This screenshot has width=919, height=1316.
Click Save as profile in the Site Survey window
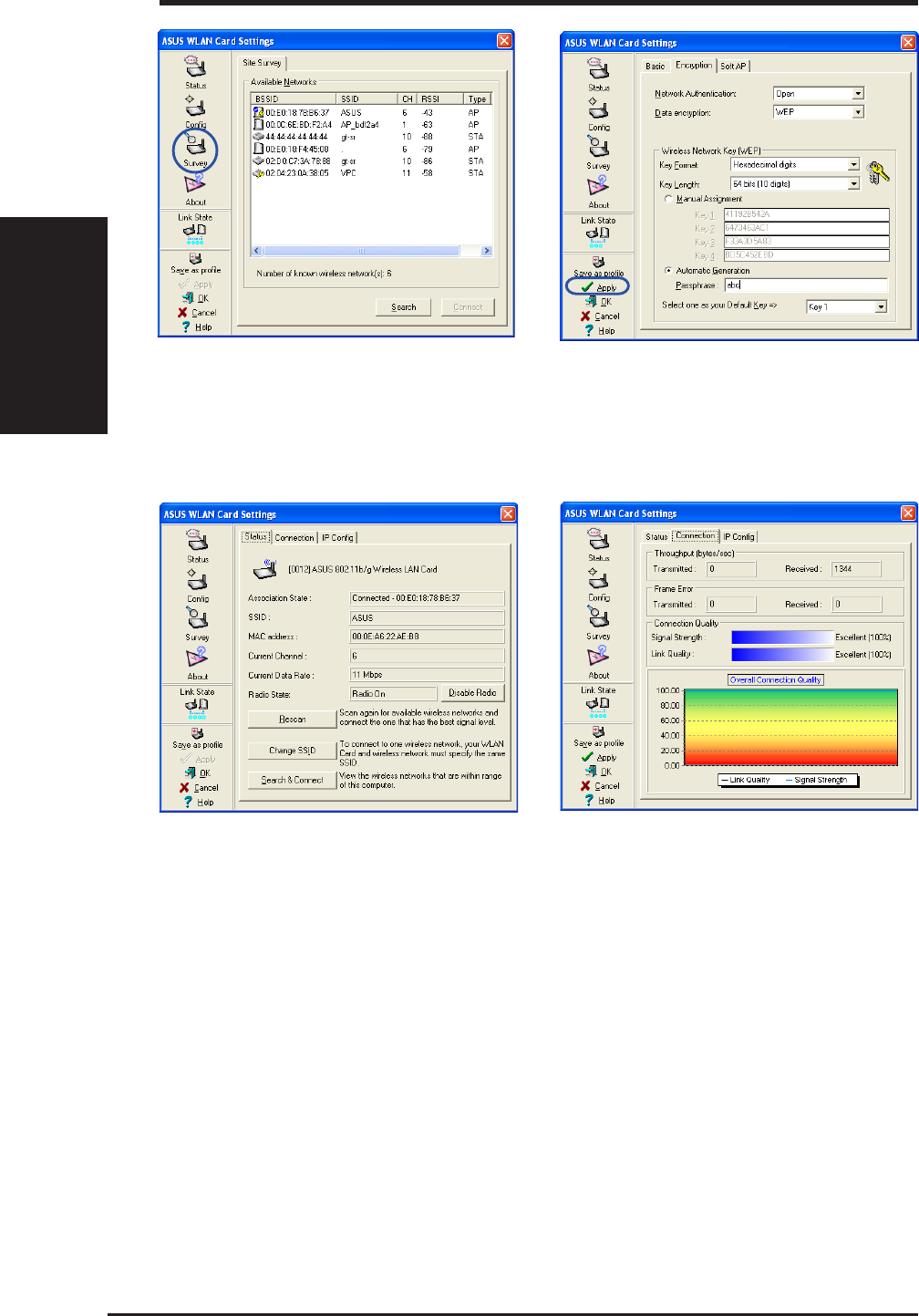195,264
